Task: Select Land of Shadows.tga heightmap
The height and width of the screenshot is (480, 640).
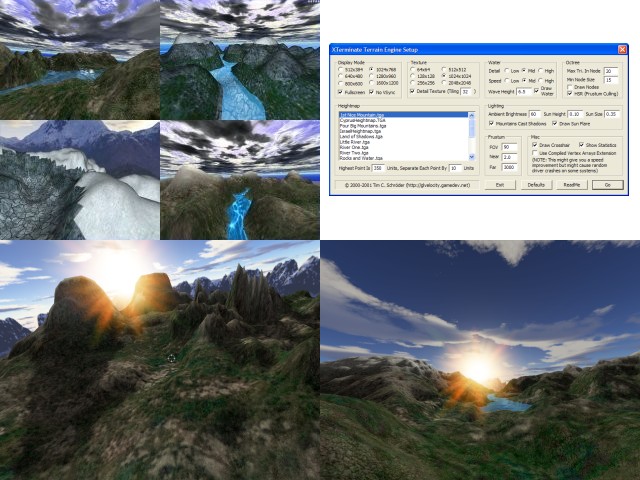Action: (403, 136)
